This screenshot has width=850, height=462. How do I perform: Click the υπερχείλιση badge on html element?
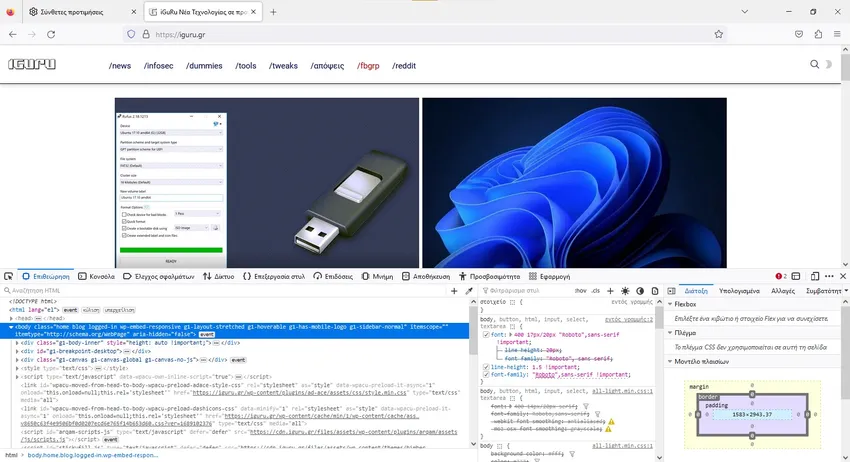[x=119, y=310]
